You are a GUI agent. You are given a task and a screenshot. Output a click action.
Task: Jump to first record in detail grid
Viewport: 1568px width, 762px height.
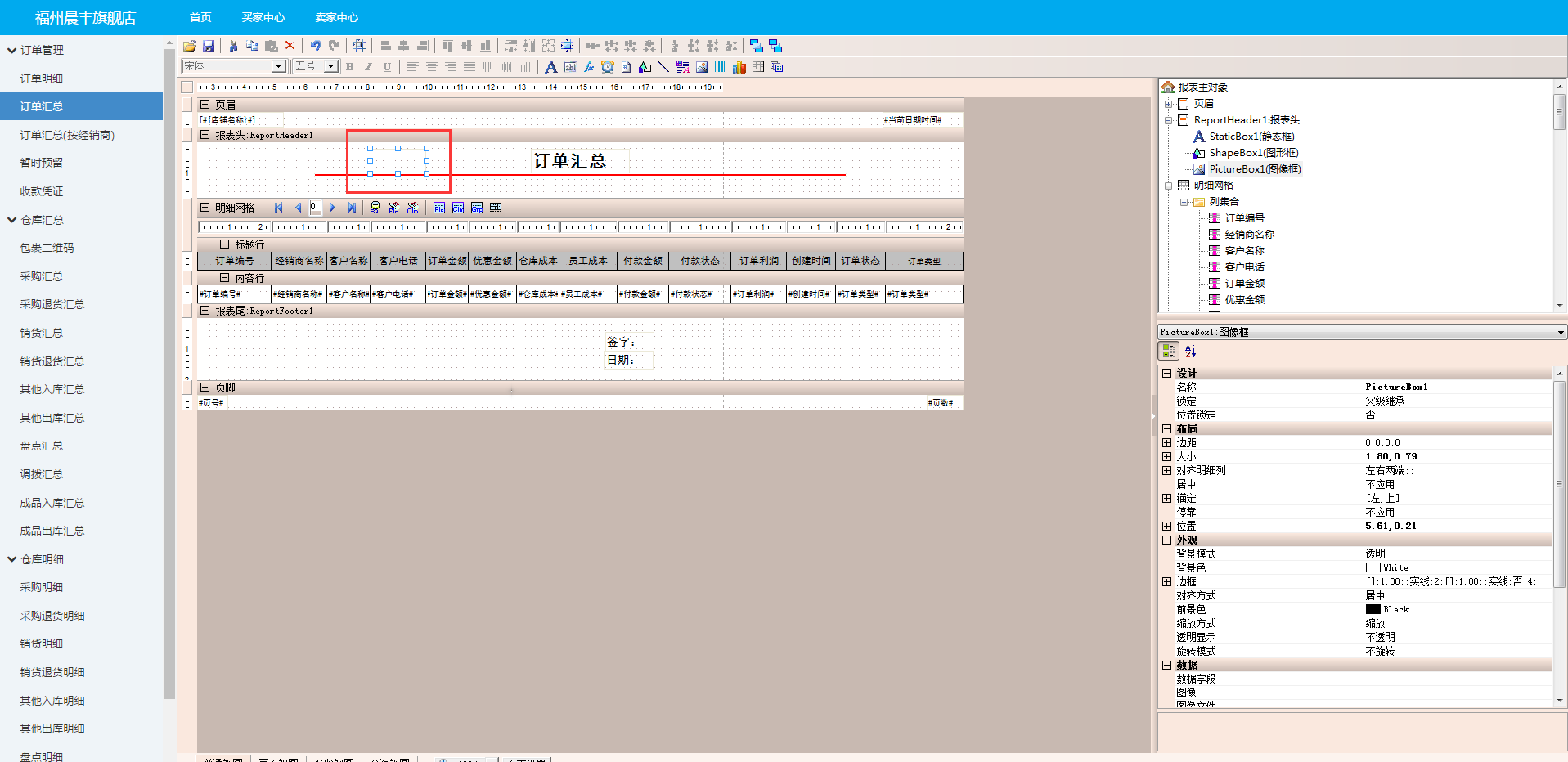pyautogui.click(x=279, y=208)
